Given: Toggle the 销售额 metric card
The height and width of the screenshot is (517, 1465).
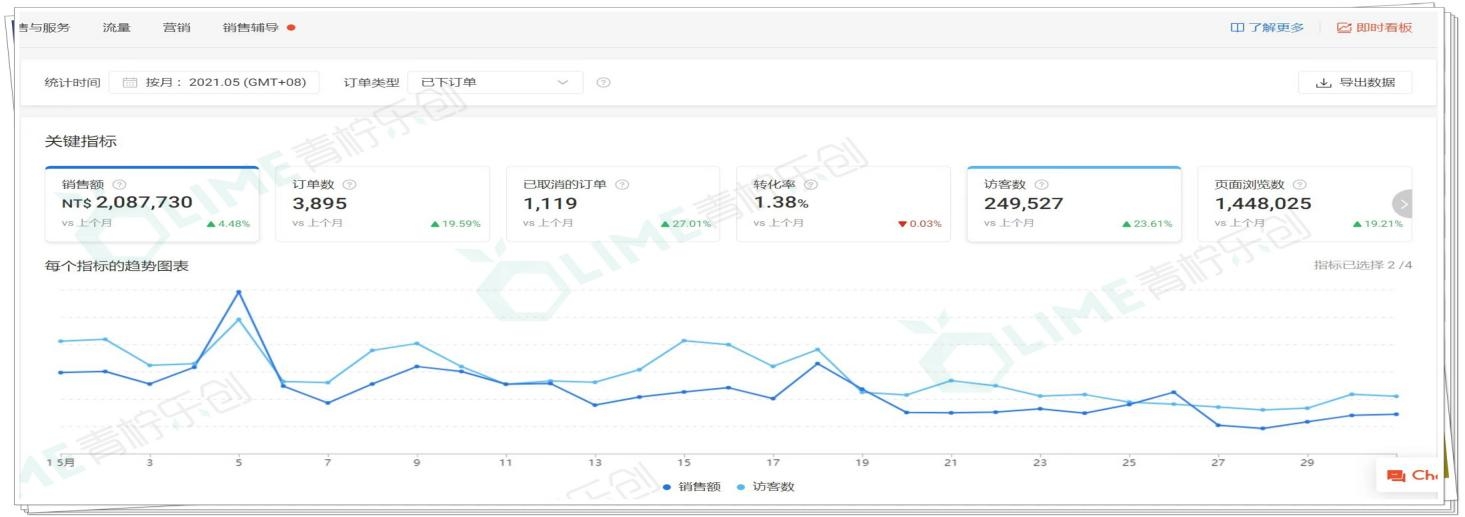Looking at the screenshot, I should pos(152,204).
